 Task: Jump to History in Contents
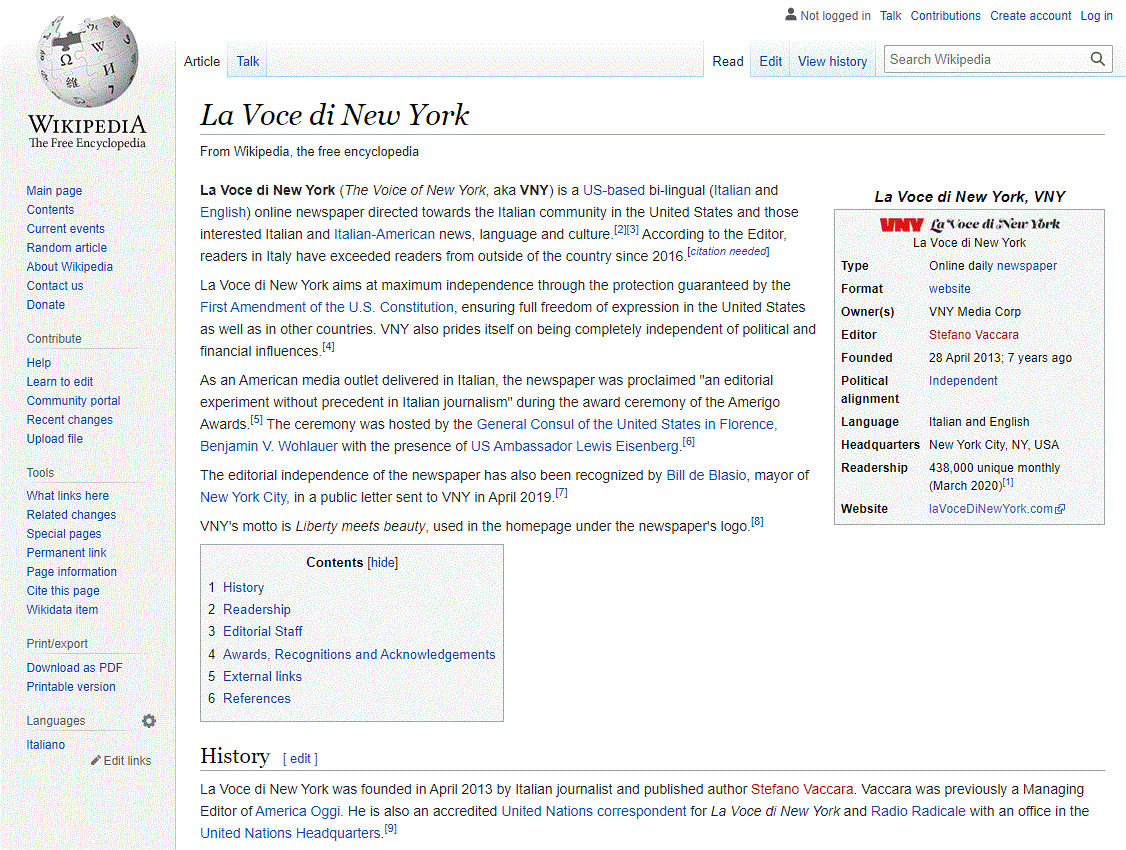pos(243,588)
